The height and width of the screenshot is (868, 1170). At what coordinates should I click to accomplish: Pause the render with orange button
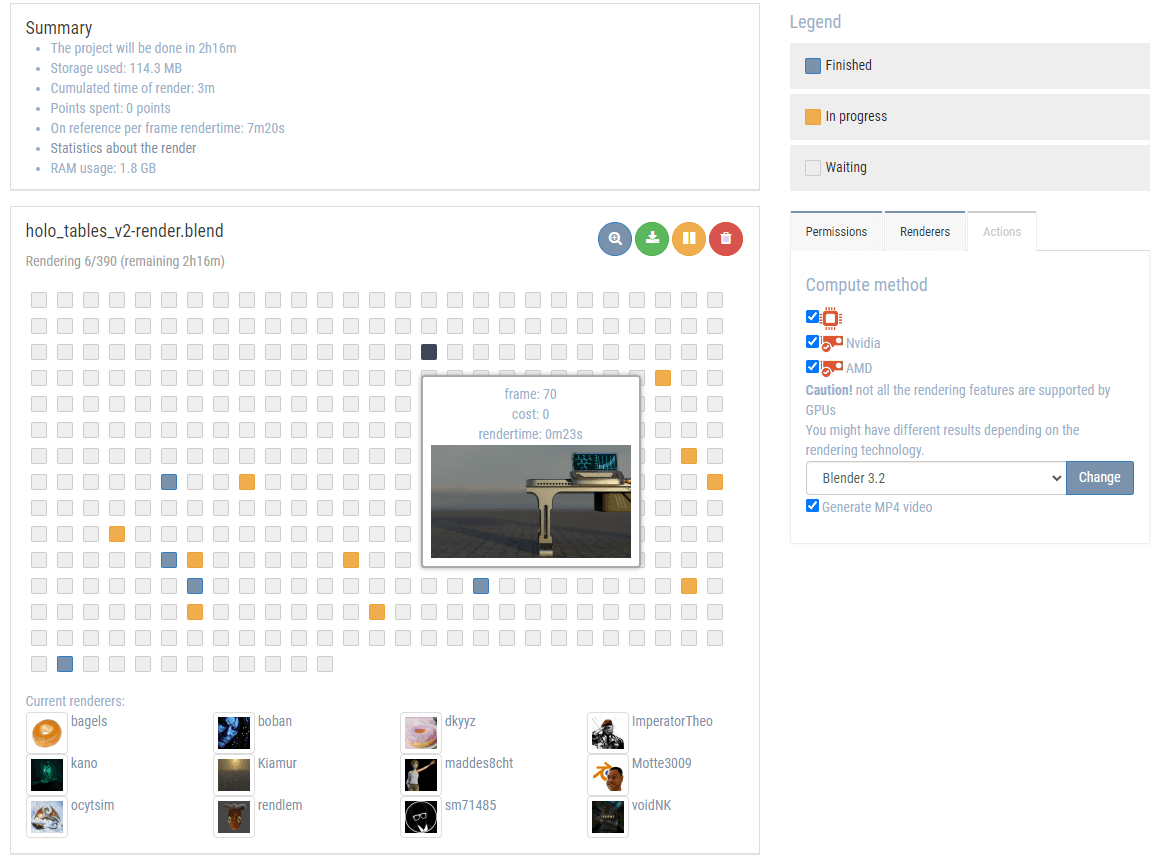pyautogui.click(x=689, y=239)
